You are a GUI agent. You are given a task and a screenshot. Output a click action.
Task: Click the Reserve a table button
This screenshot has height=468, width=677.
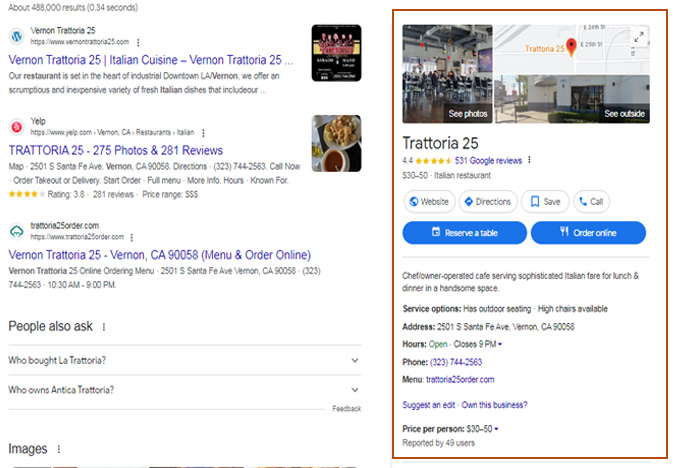point(464,233)
